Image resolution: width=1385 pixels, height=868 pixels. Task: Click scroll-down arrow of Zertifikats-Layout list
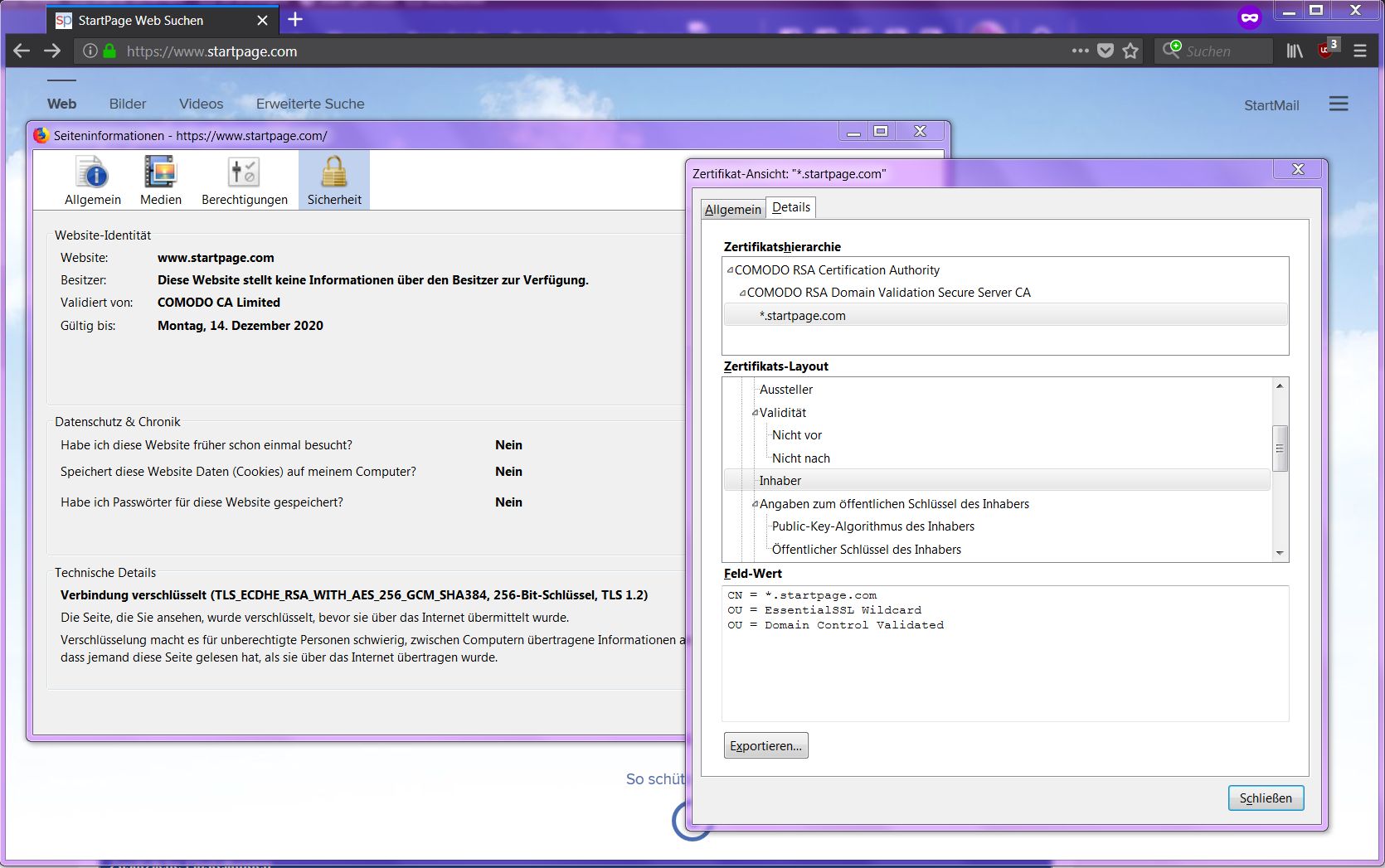coord(1280,553)
